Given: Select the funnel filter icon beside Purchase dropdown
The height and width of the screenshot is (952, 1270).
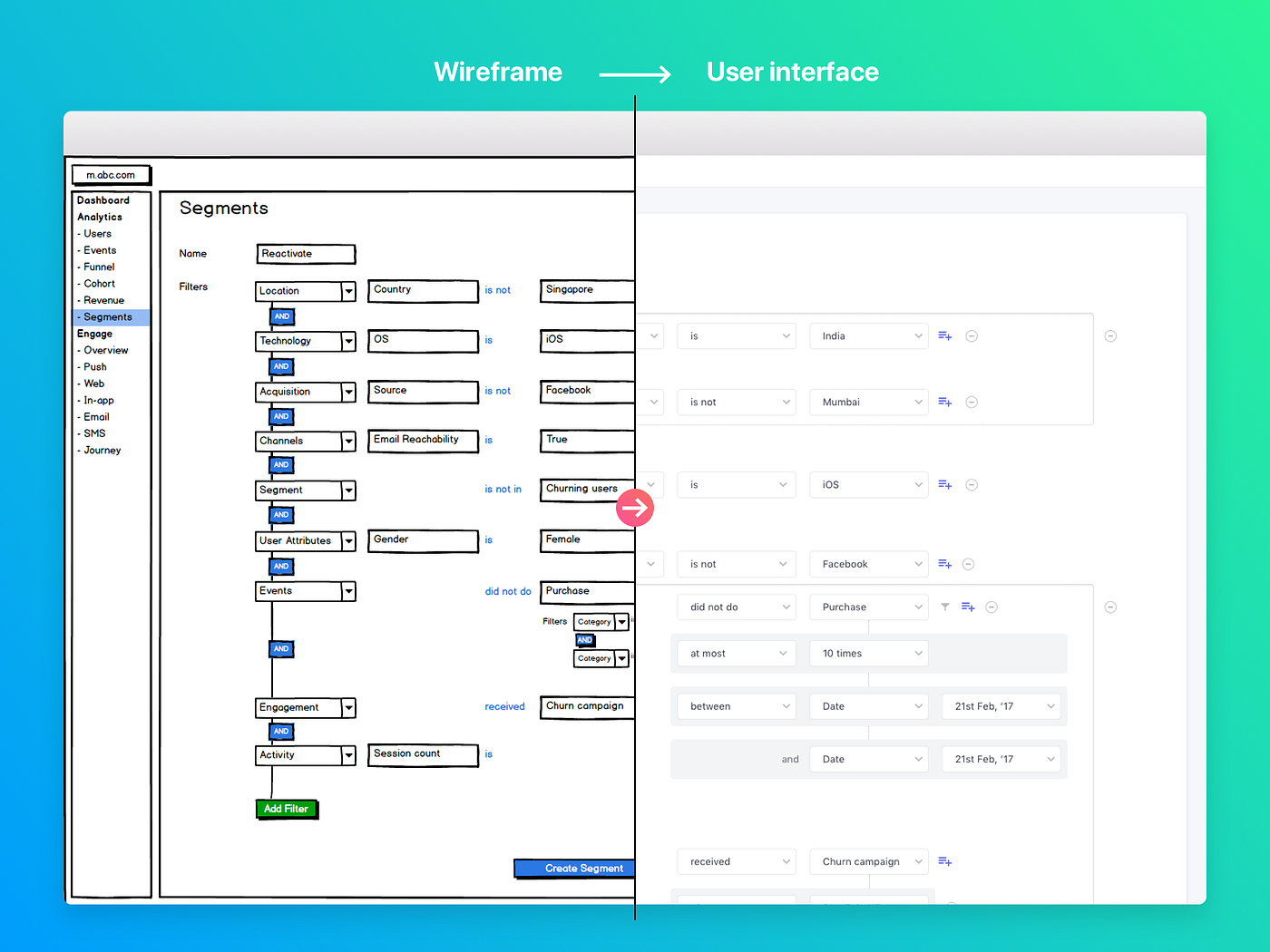Looking at the screenshot, I should [x=944, y=607].
